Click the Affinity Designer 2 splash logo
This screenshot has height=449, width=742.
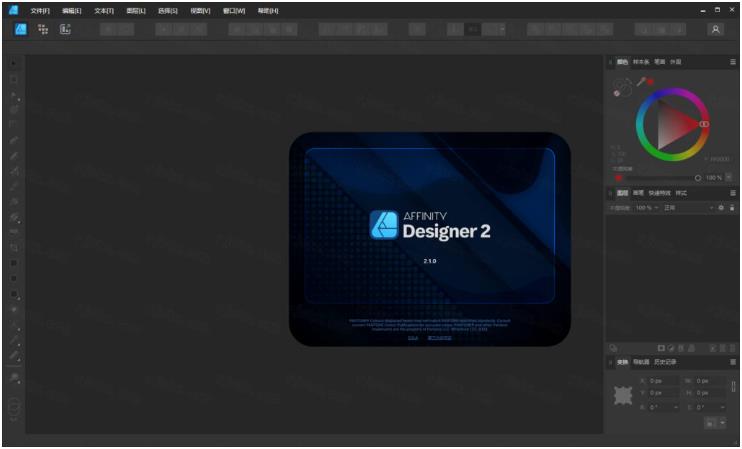point(430,225)
